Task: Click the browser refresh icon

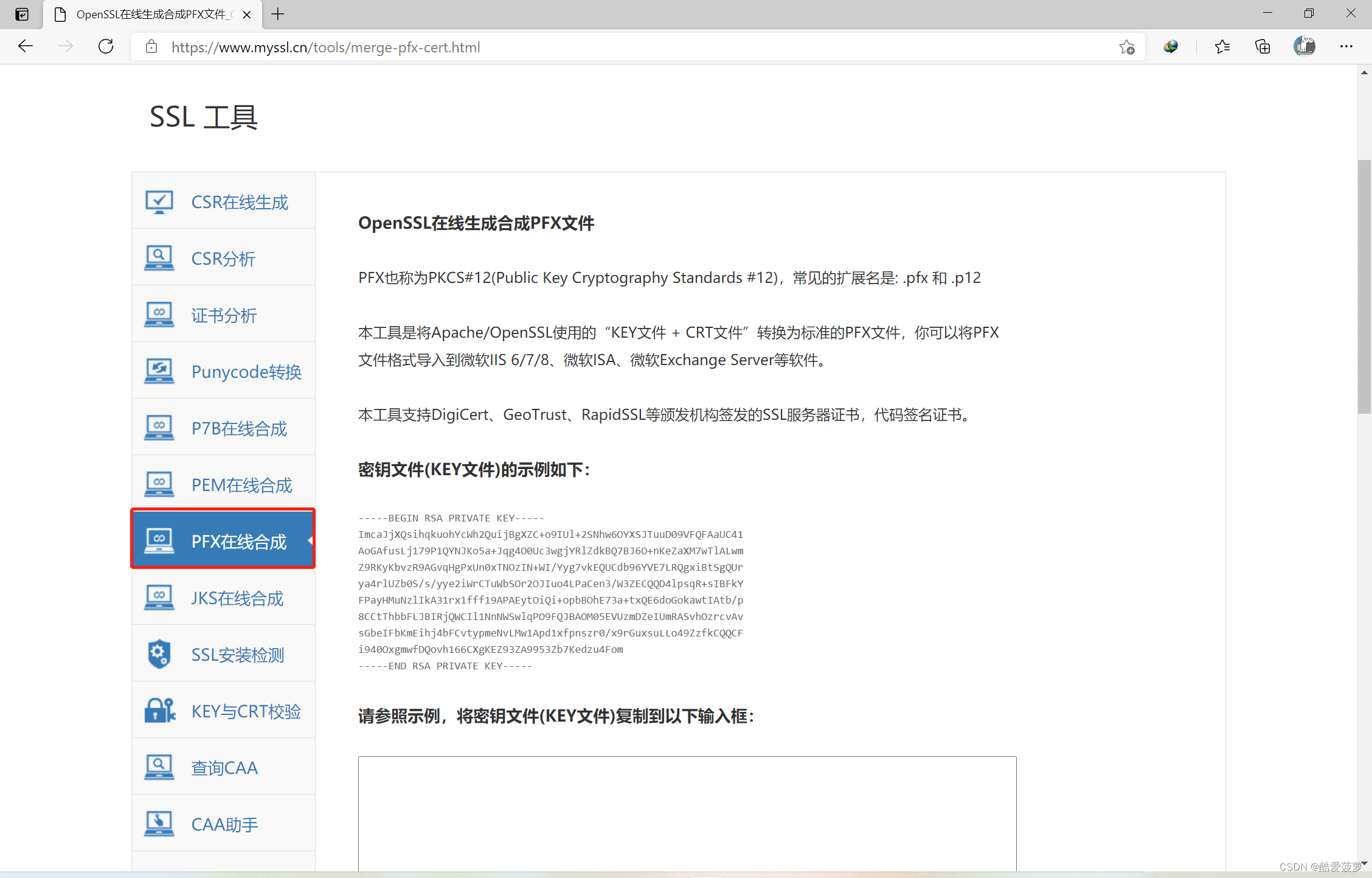Action: 106,47
